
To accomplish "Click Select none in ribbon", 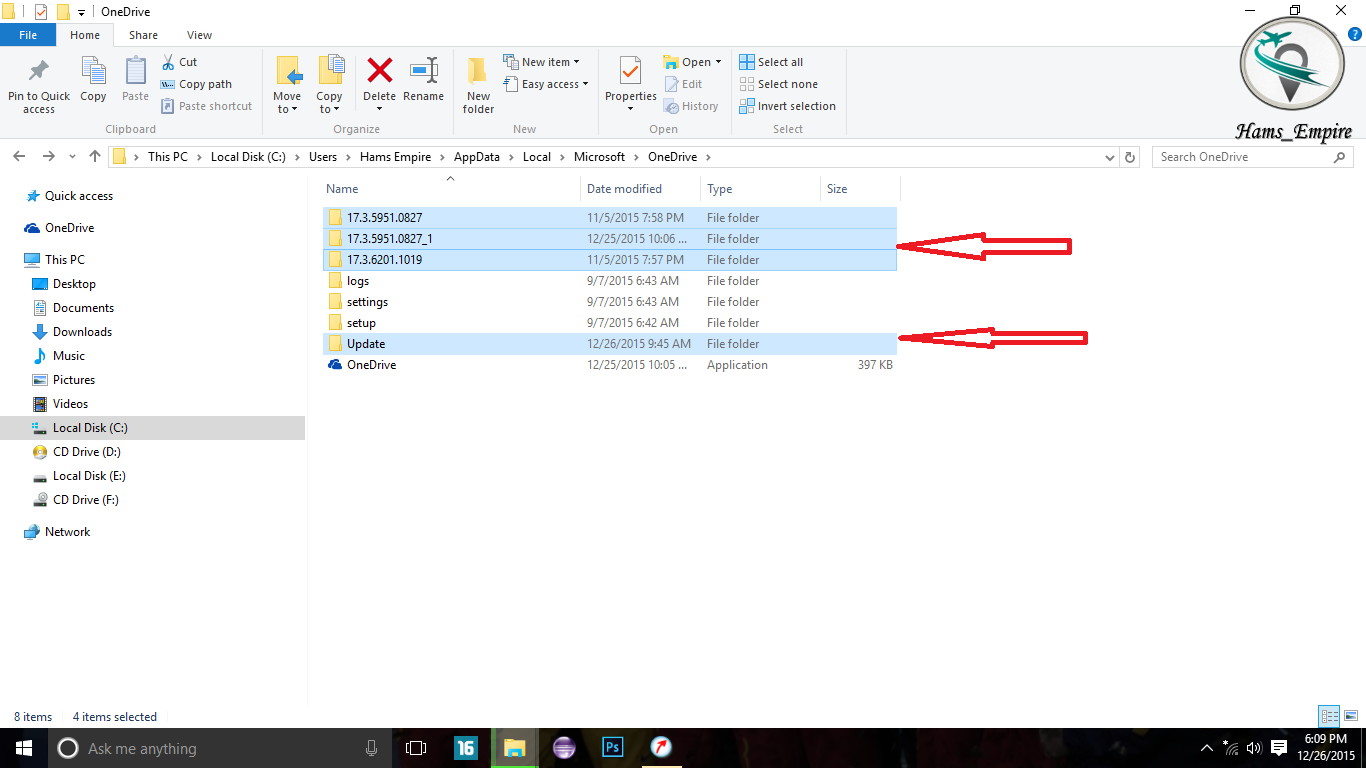I will pyautogui.click(x=778, y=84).
